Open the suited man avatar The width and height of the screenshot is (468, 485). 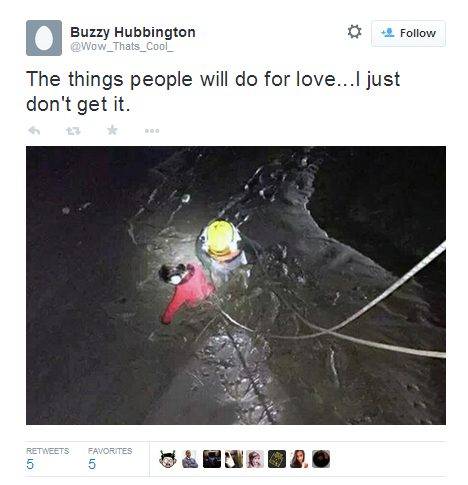(190, 459)
